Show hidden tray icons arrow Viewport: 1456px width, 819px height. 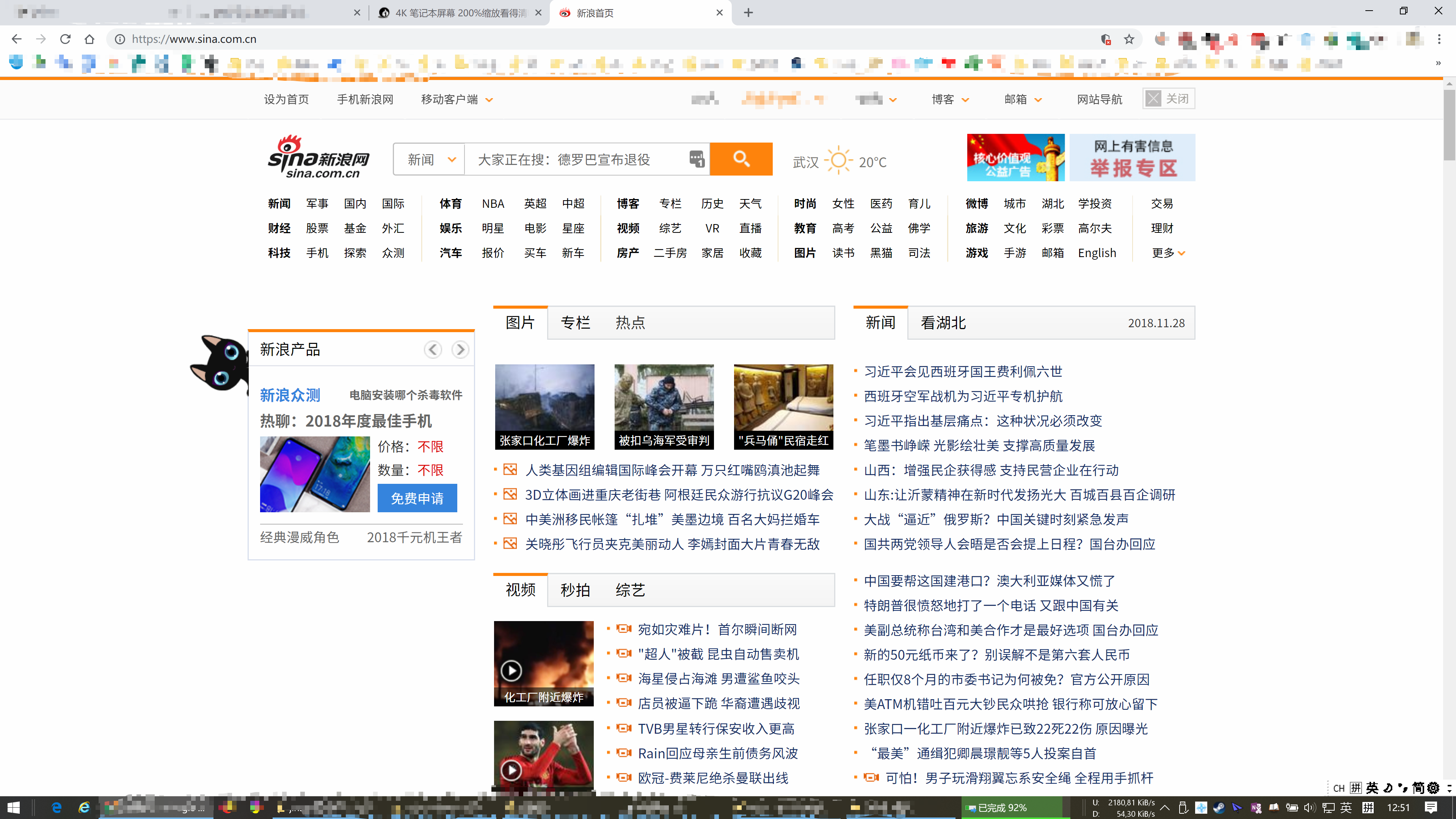(x=1165, y=808)
